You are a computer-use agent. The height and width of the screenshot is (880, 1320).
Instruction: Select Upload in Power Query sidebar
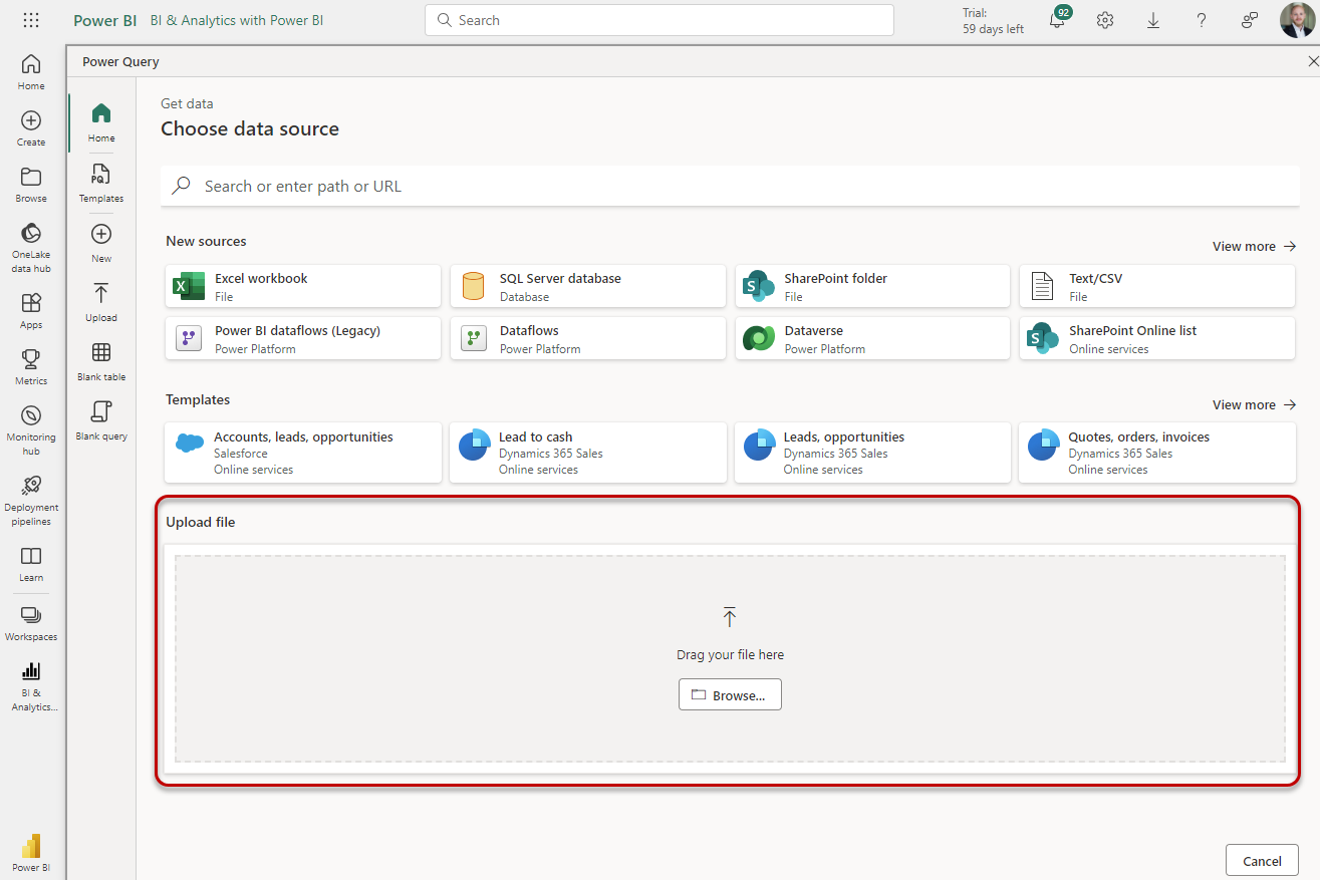(101, 302)
